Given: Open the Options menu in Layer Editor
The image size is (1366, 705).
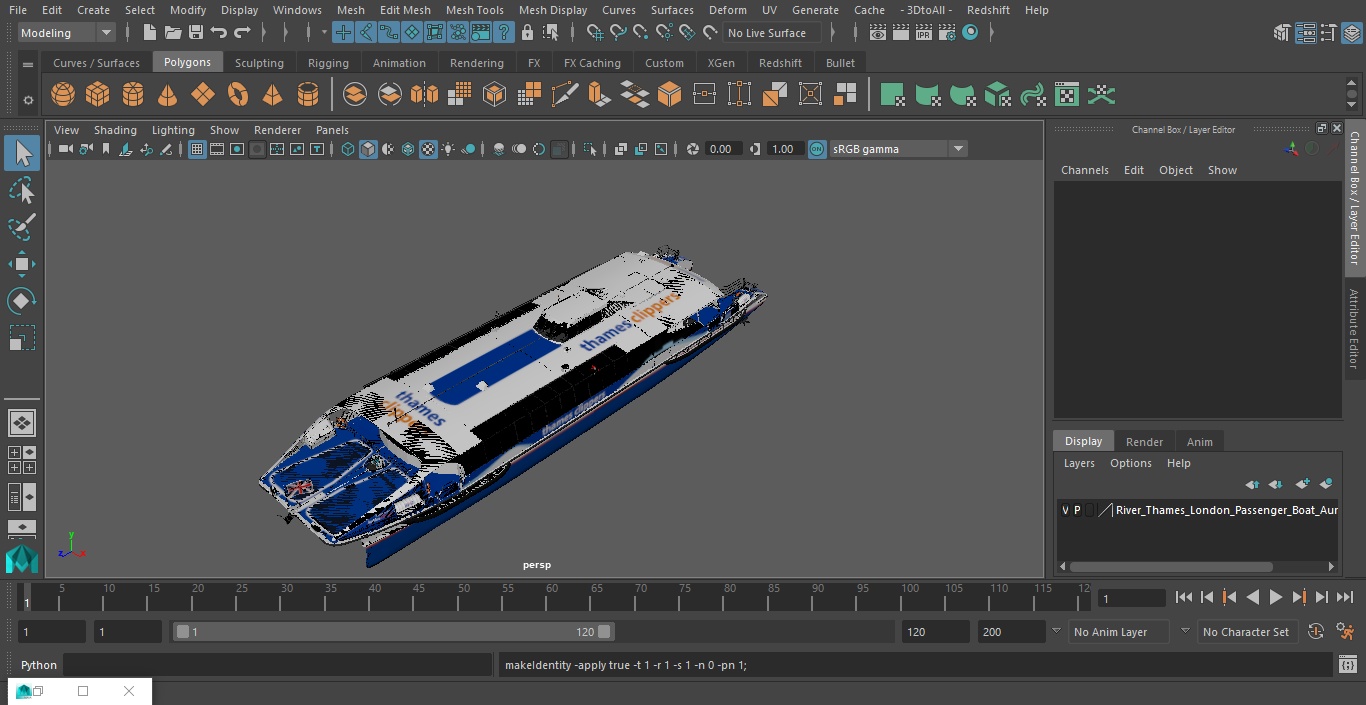Looking at the screenshot, I should 1131,463.
